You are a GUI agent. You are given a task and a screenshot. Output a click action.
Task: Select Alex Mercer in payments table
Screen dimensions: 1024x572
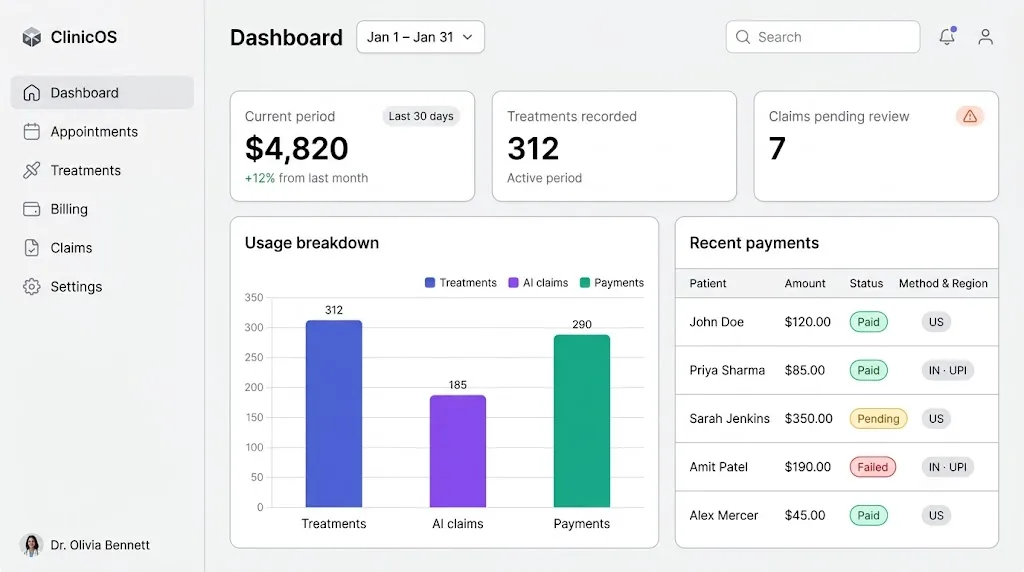[724, 515]
